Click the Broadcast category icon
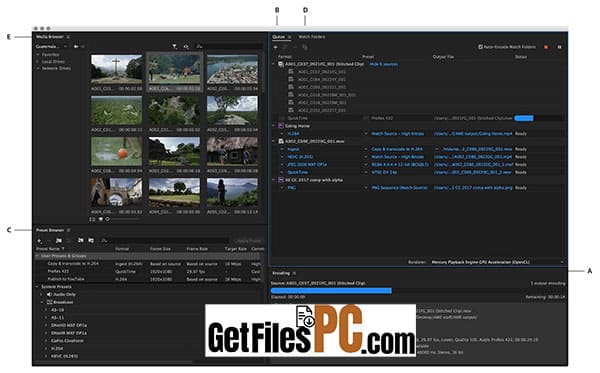 tap(49, 302)
